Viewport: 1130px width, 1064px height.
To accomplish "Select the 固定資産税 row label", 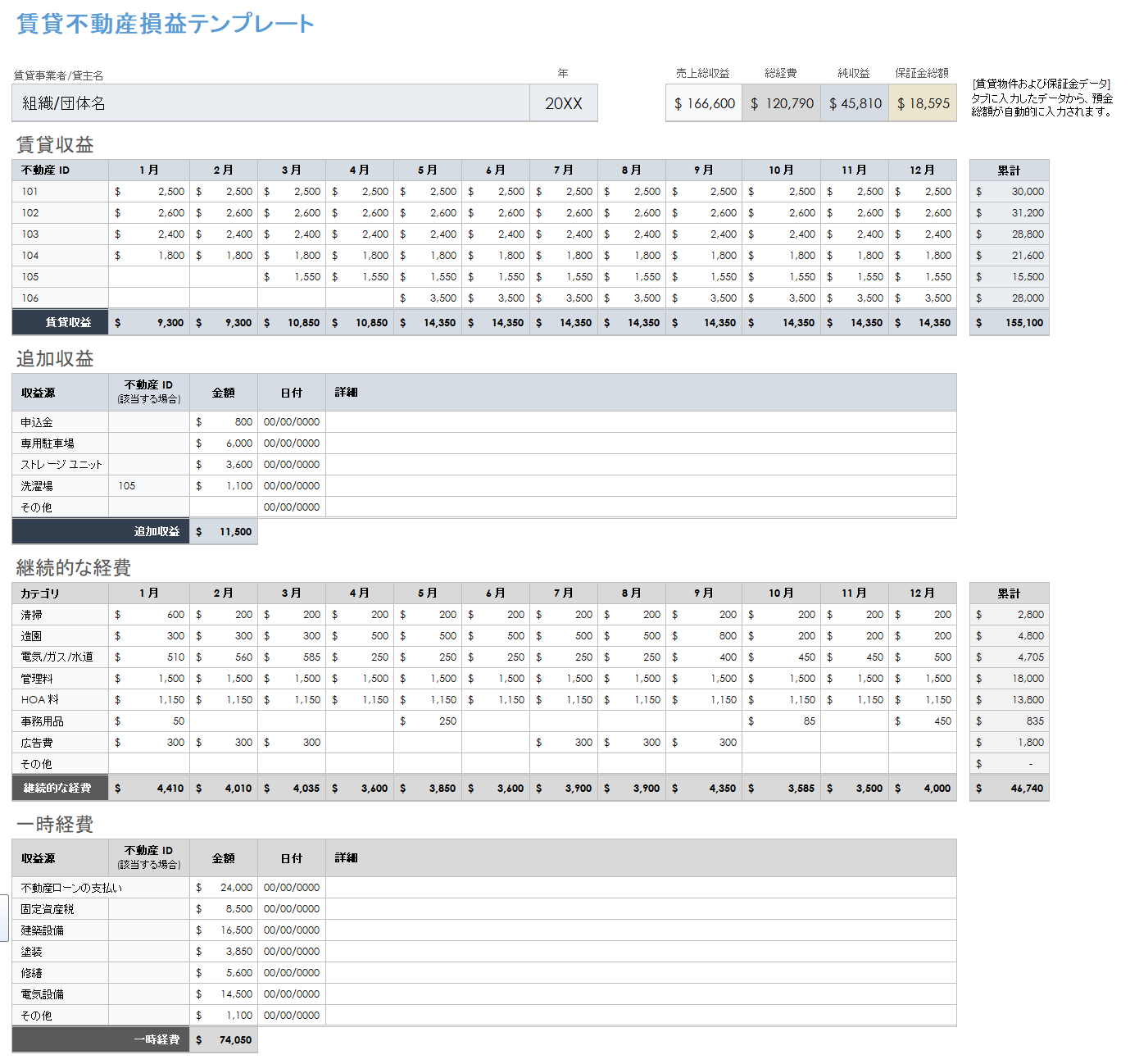I will [61, 909].
